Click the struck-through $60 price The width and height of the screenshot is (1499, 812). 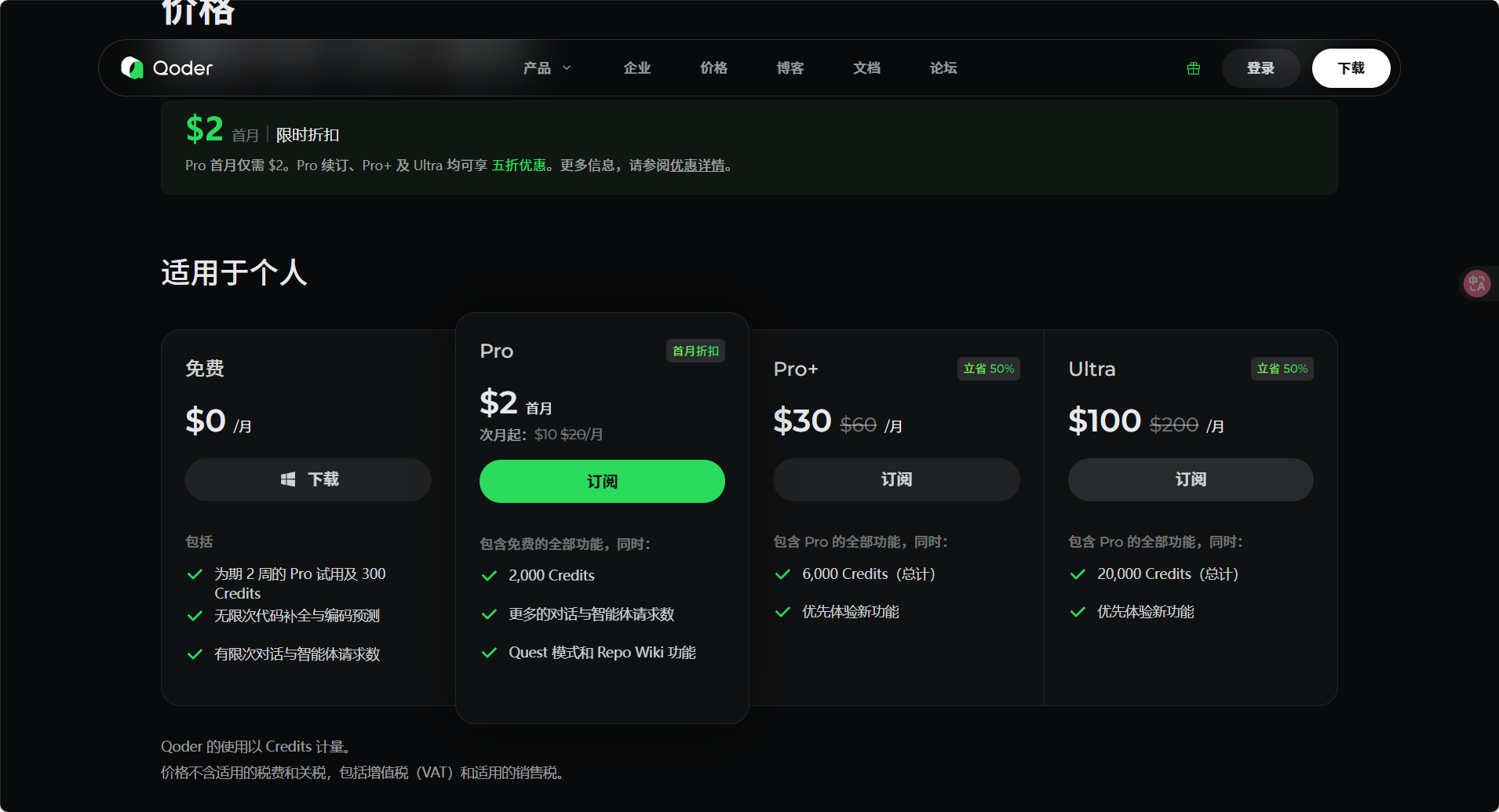point(858,425)
